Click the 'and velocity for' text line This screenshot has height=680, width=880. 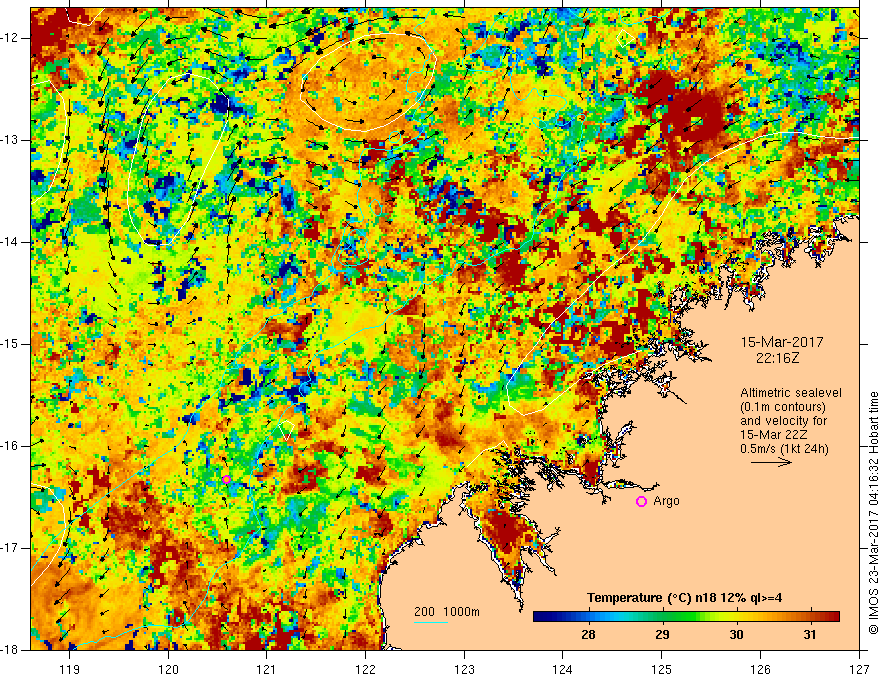[x=783, y=421]
